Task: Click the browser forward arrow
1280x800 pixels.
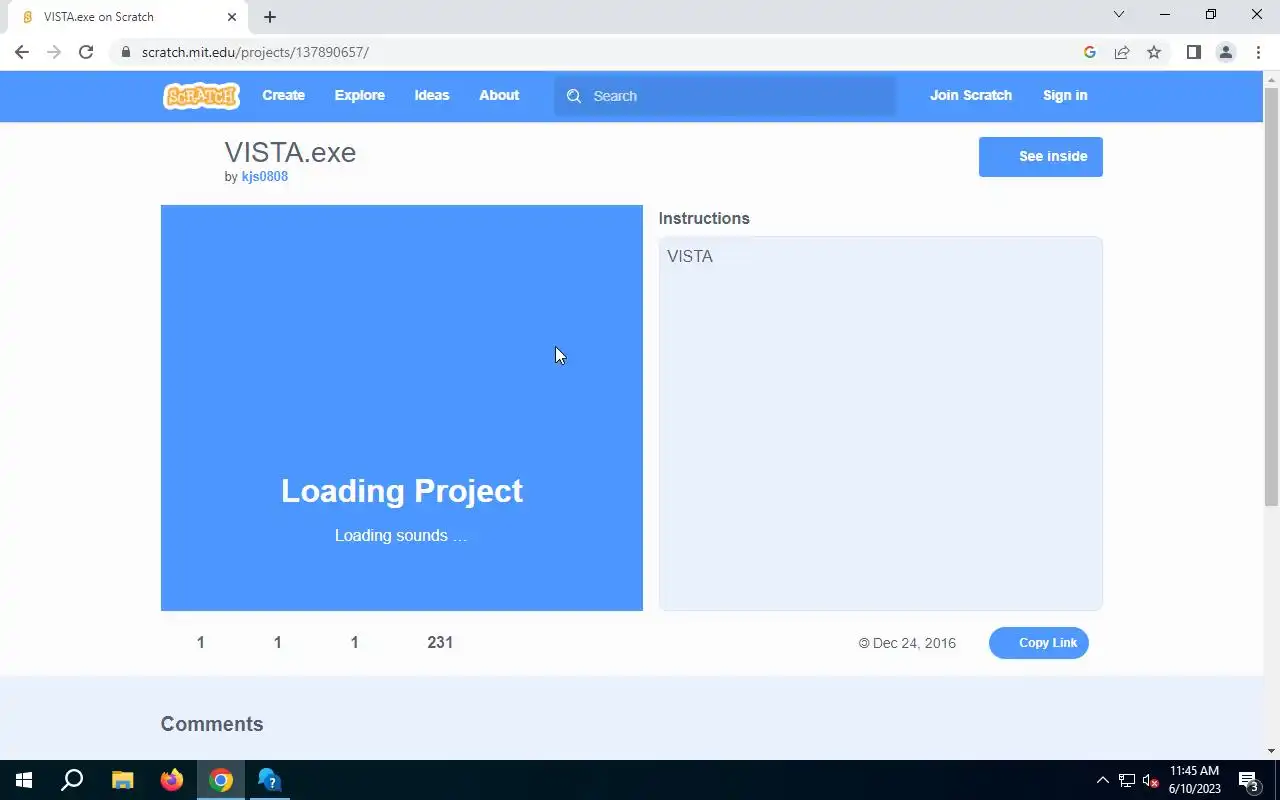Action: point(54,52)
